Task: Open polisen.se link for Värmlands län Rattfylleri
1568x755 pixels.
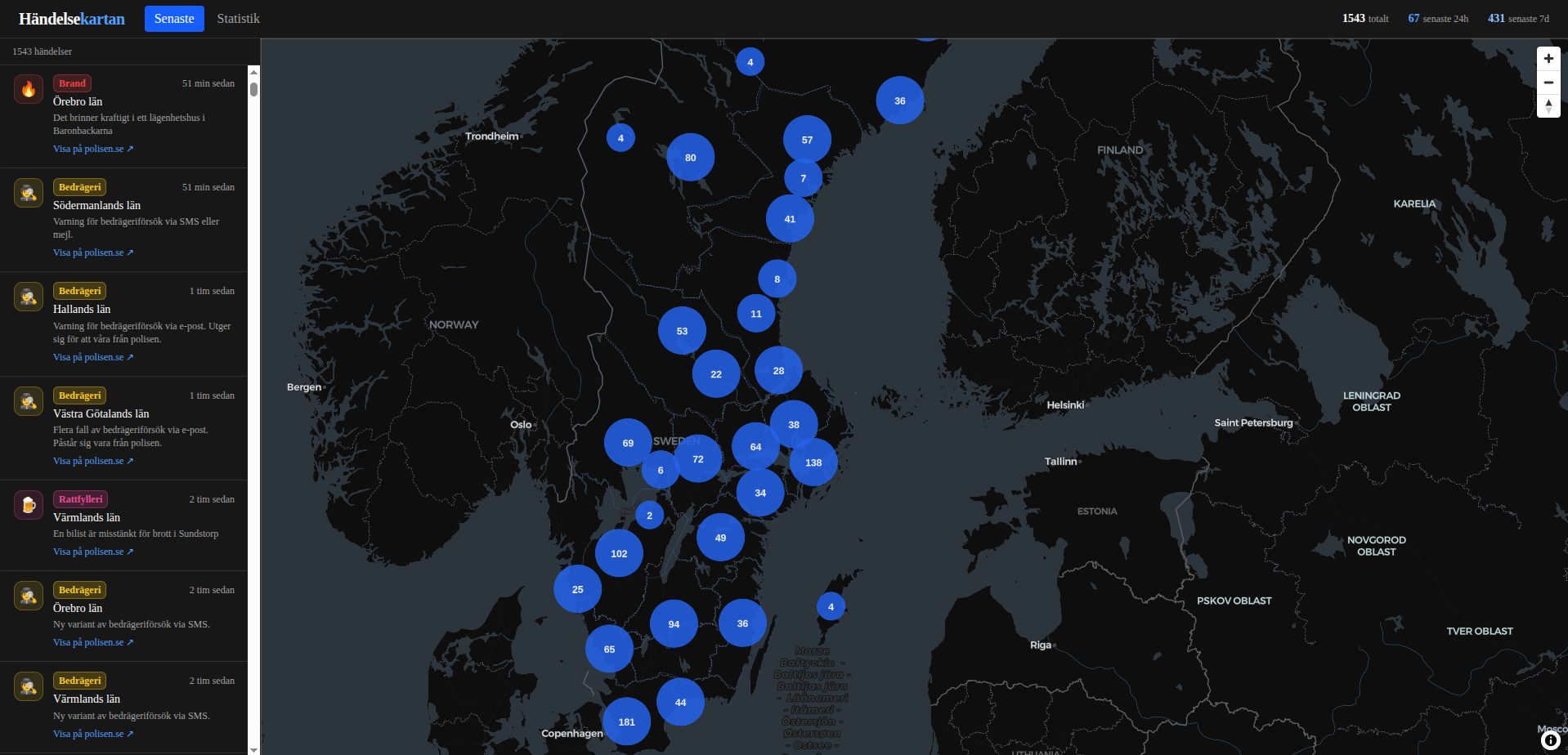Action: [93, 552]
